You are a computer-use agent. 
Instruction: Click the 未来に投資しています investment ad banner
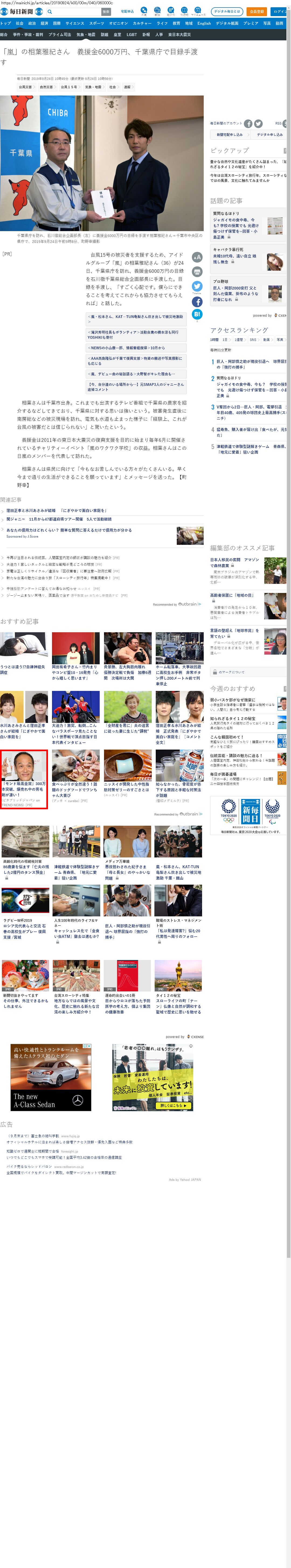coord(153,1077)
